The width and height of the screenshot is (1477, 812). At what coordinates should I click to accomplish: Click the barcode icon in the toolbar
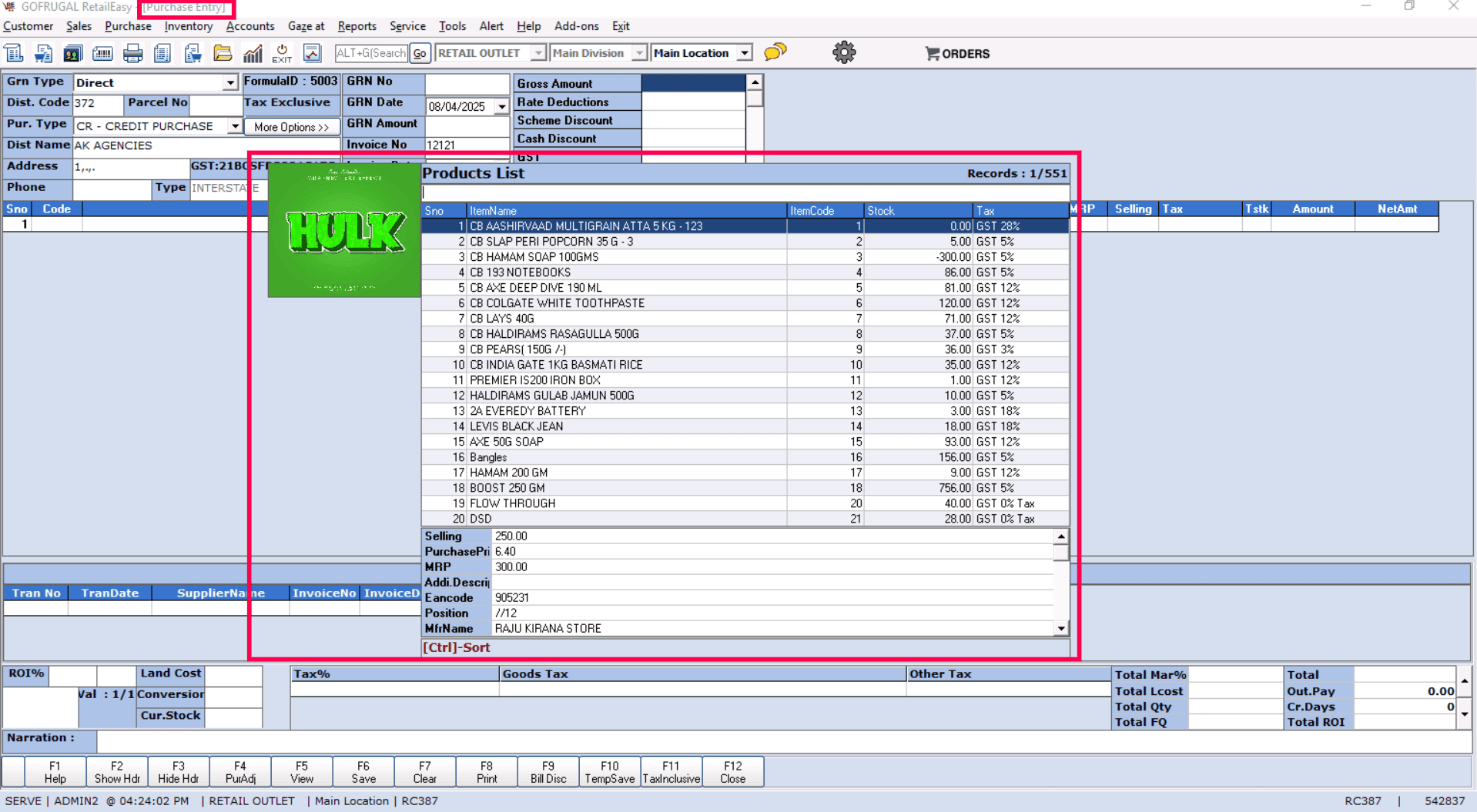pos(102,53)
